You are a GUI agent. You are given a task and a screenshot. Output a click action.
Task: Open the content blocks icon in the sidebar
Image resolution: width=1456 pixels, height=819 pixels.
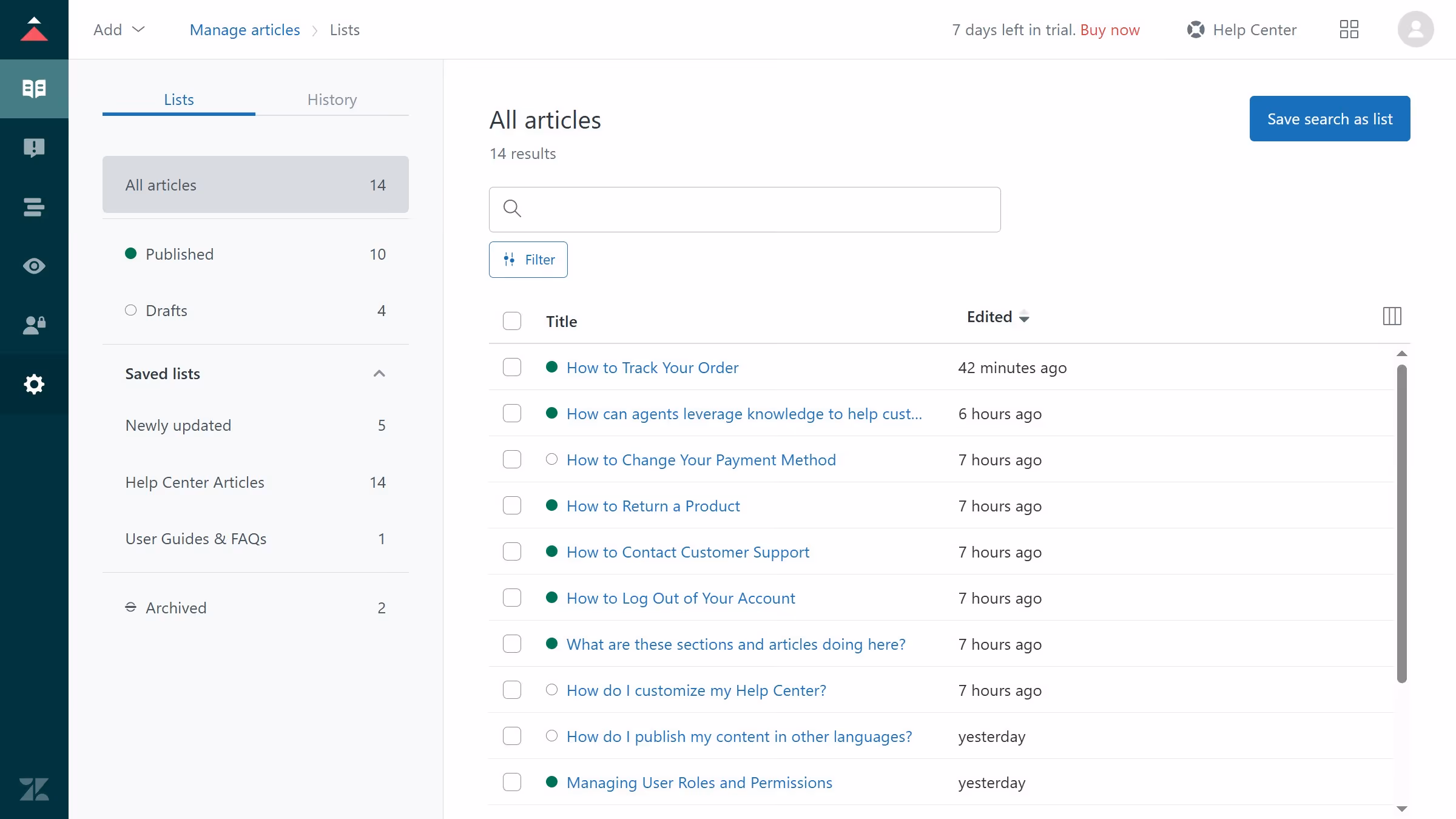[34, 207]
